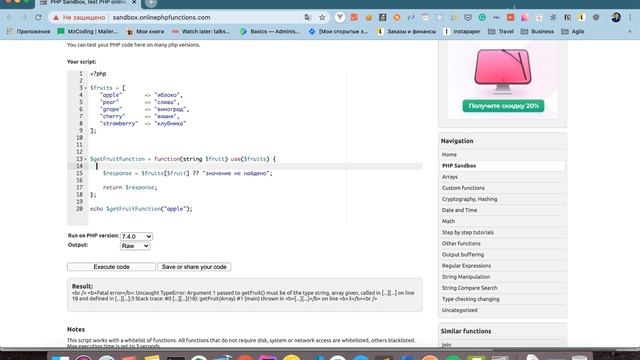The image size is (640, 360).
Task: Click the Execute code button
Action: 111,267
